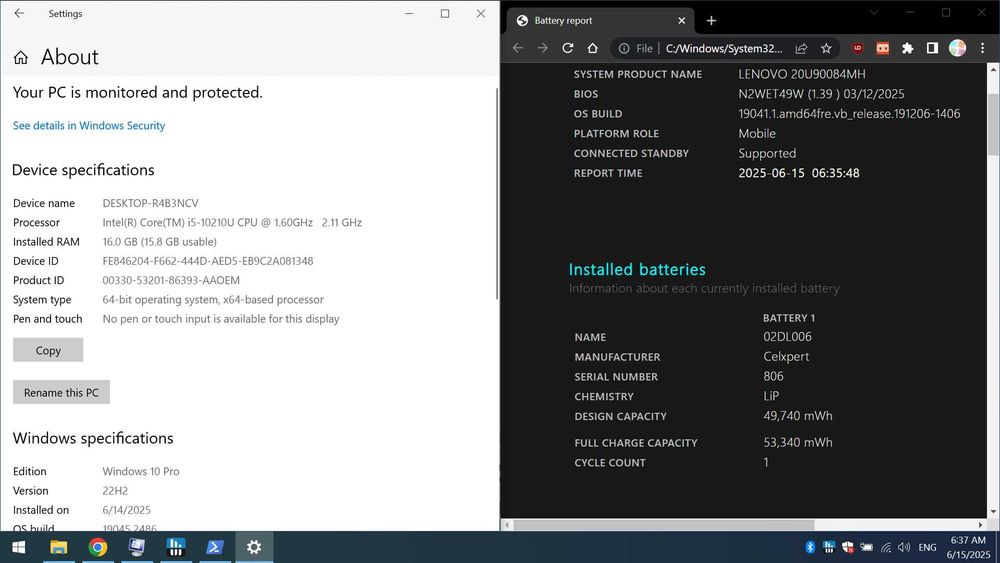Open Windows Security tray icon
Screen dimensions: 1000x563
point(848,547)
